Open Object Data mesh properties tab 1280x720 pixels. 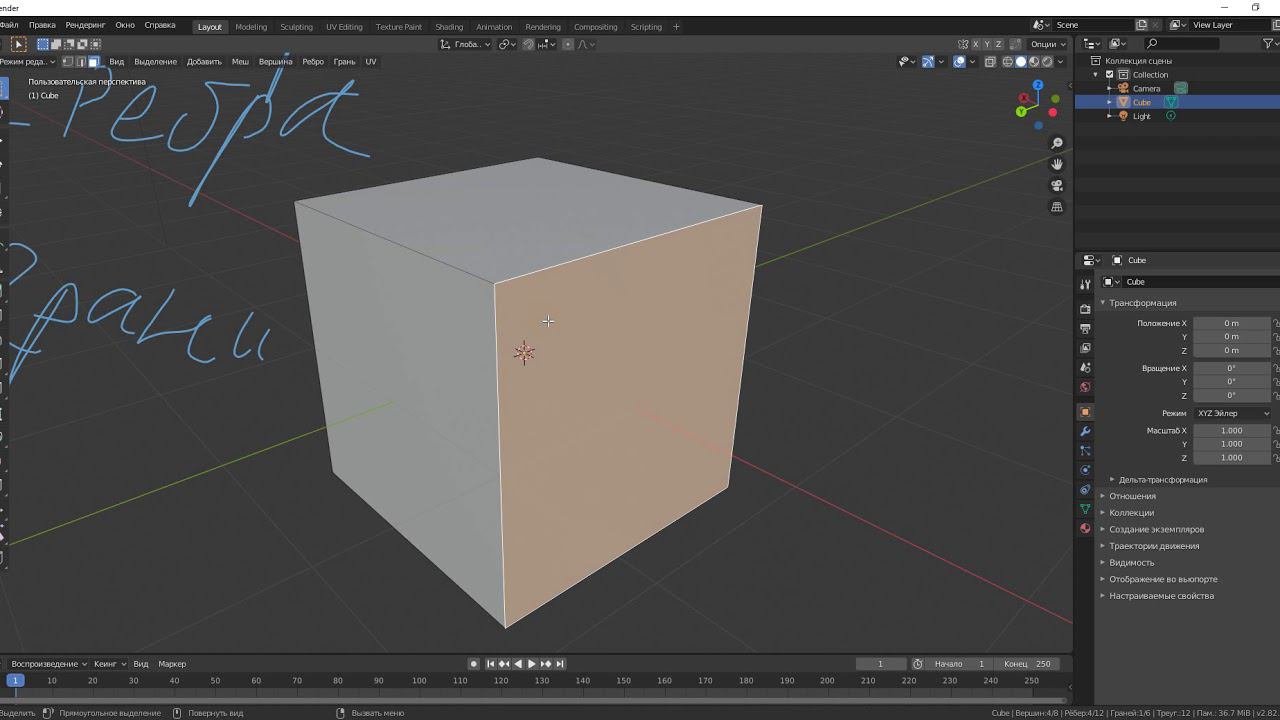coord(1085,509)
